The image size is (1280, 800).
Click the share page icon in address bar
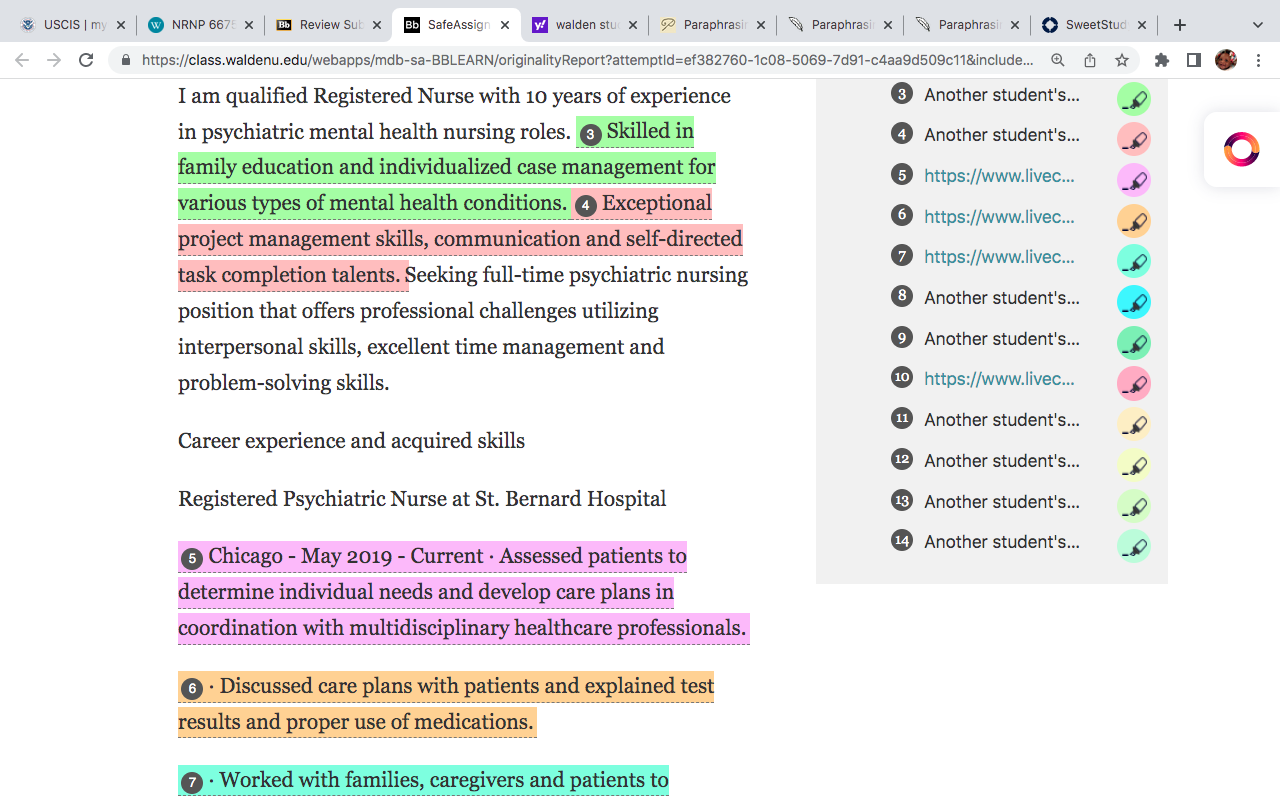[x=1090, y=60]
